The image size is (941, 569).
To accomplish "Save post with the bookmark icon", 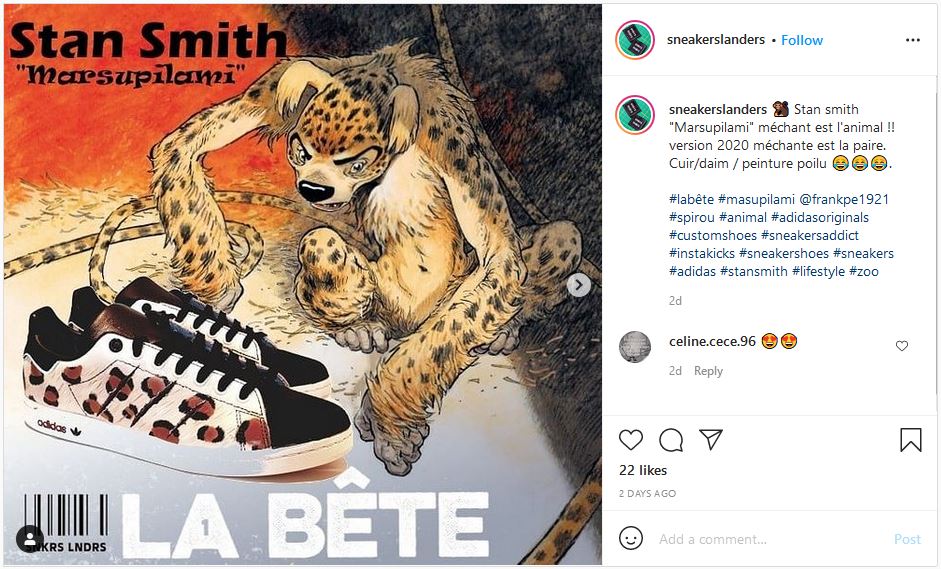I will [910, 440].
